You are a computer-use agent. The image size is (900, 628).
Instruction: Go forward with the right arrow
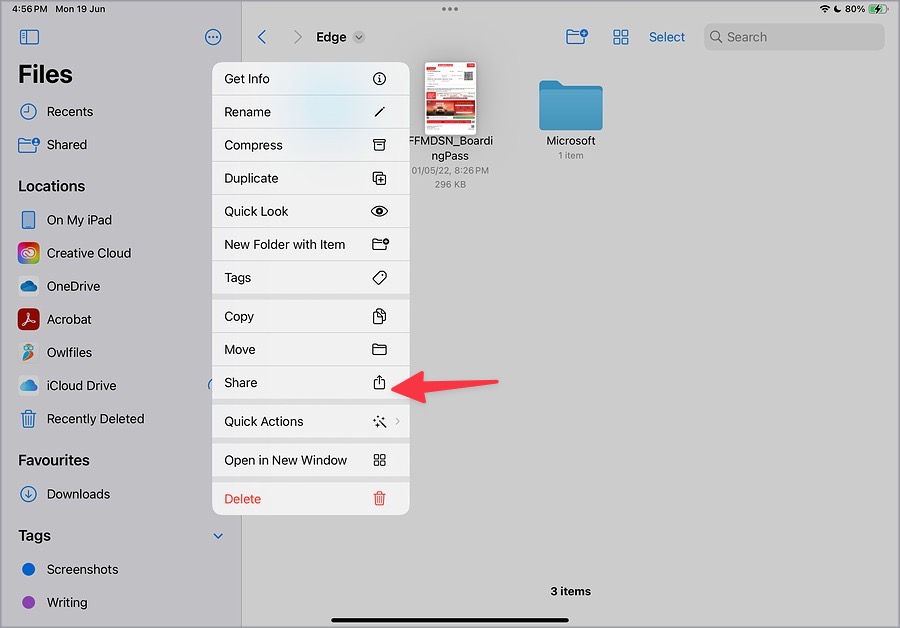pyautogui.click(x=297, y=37)
